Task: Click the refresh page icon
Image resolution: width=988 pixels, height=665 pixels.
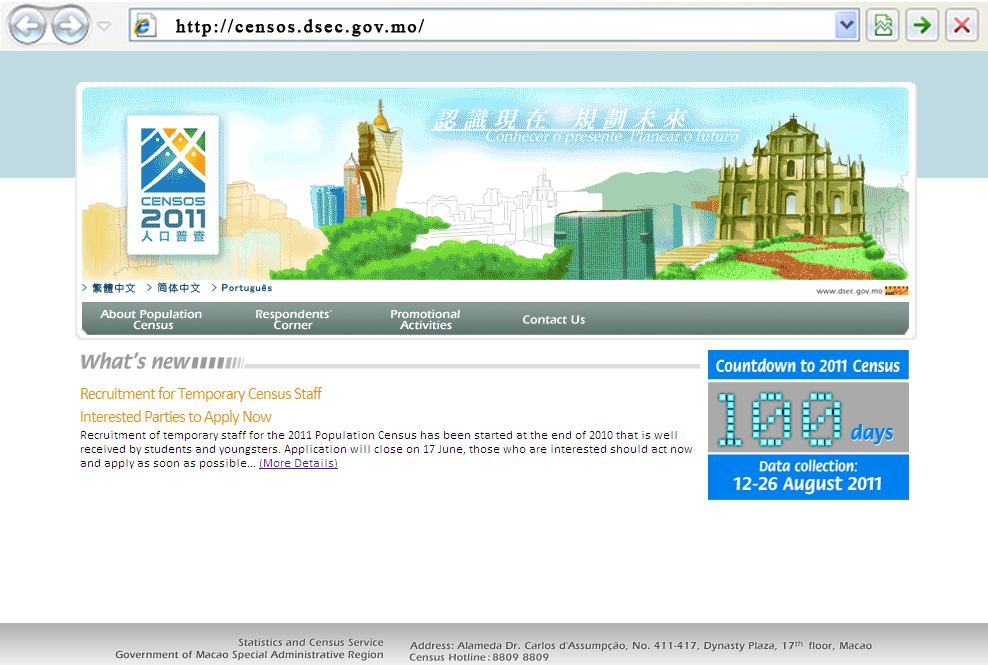Action: coord(883,26)
